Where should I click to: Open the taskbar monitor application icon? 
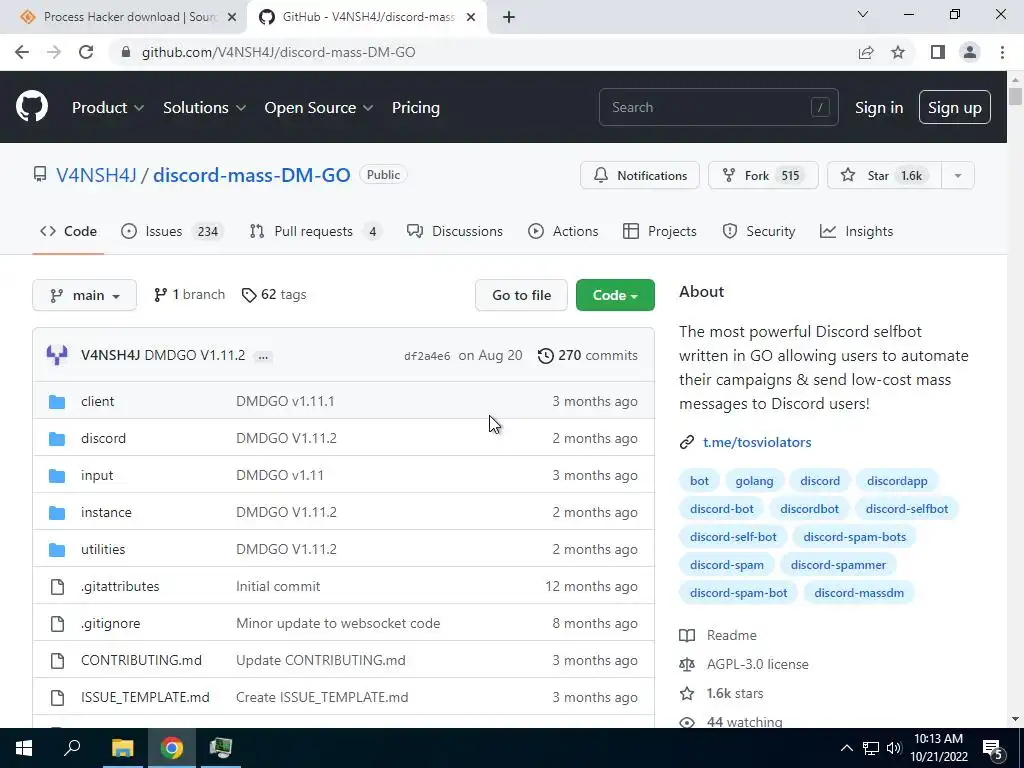coord(221,748)
